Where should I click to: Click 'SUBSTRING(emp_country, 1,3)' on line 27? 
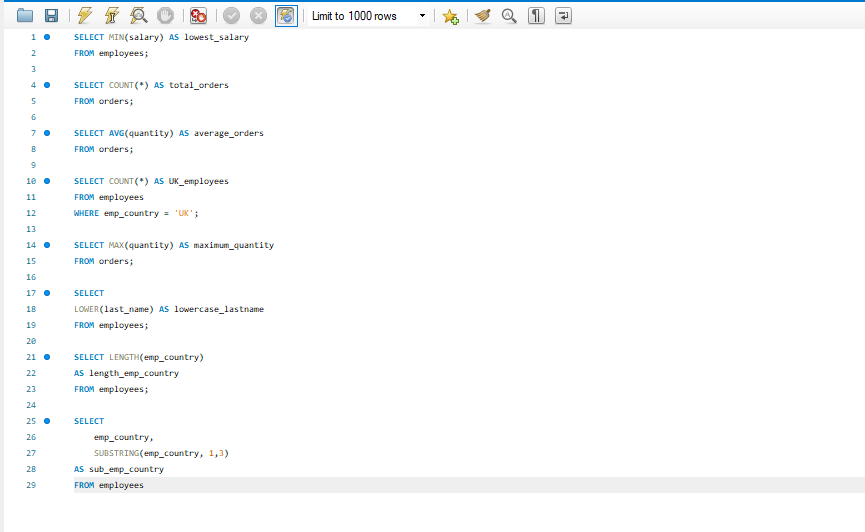coord(161,453)
